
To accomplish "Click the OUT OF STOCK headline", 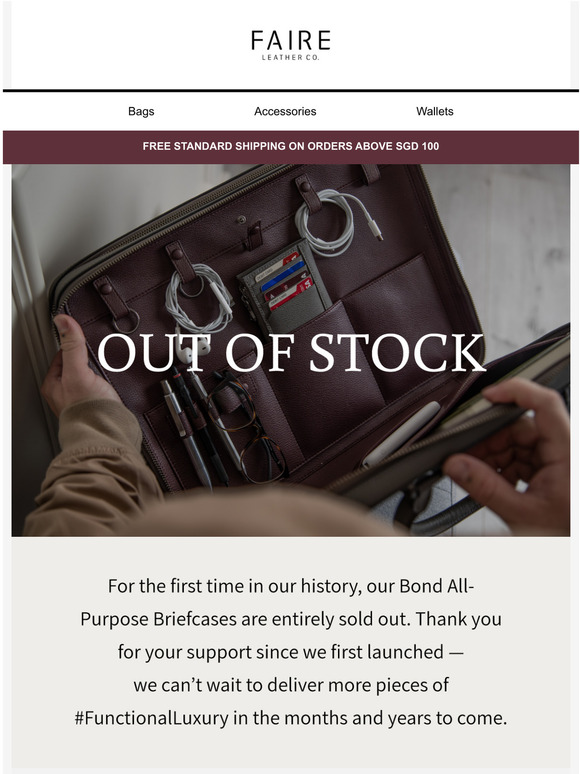I will 291,352.
